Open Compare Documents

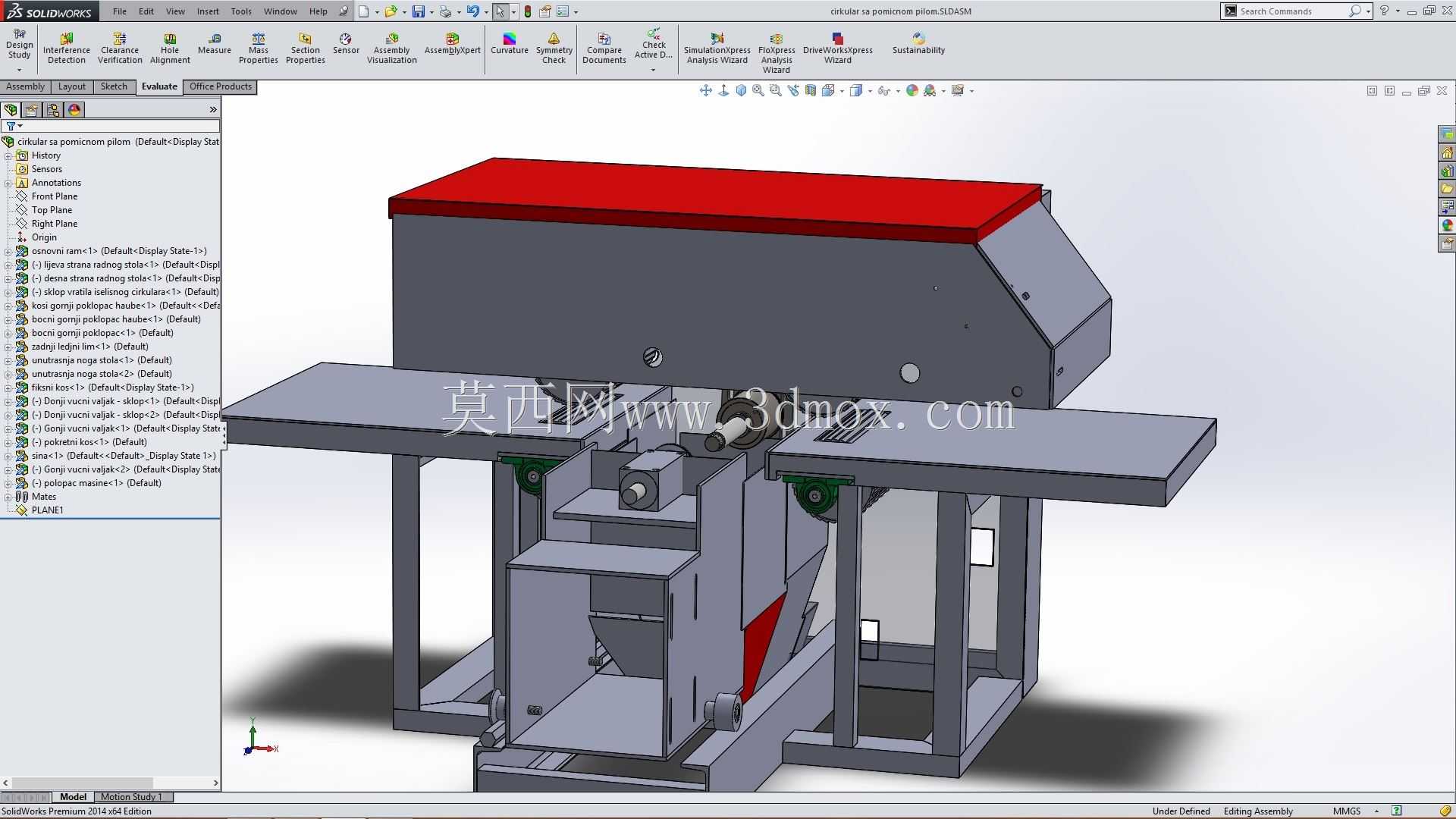pyautogui.click(x=604, y=49)
